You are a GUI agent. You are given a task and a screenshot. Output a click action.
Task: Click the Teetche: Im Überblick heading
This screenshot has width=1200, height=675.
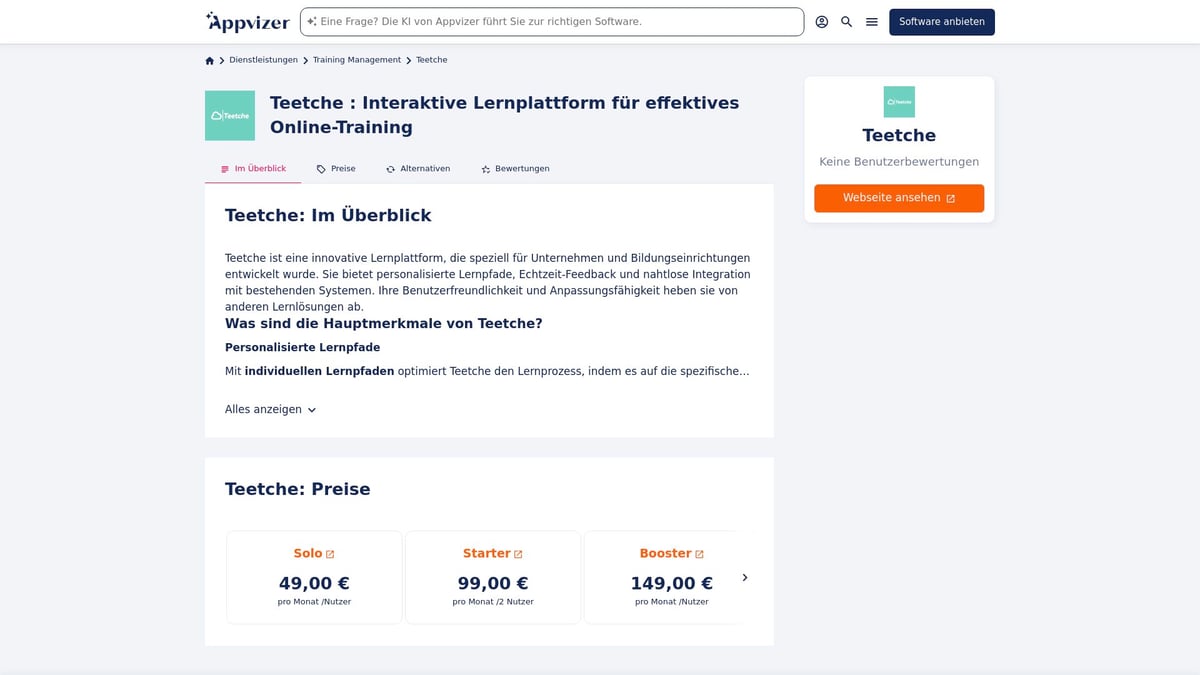[x=328, y=215]
